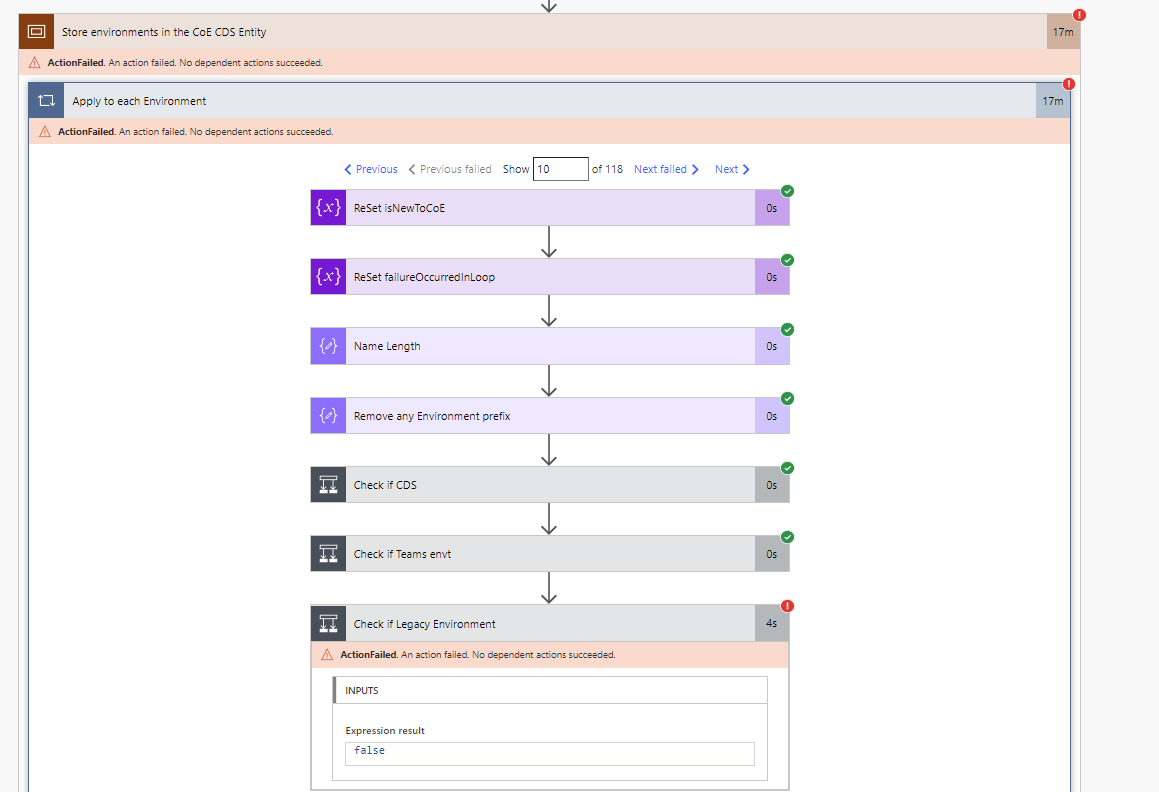The height and width of the screenshot is (792, 1159).
Task: Click the red error badge on Store environments action
Action: pos(1079,15)
